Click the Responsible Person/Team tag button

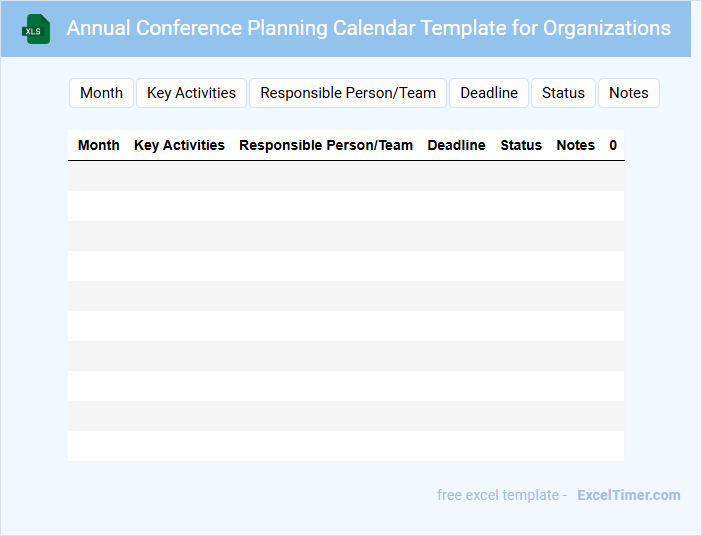point(348,93)
